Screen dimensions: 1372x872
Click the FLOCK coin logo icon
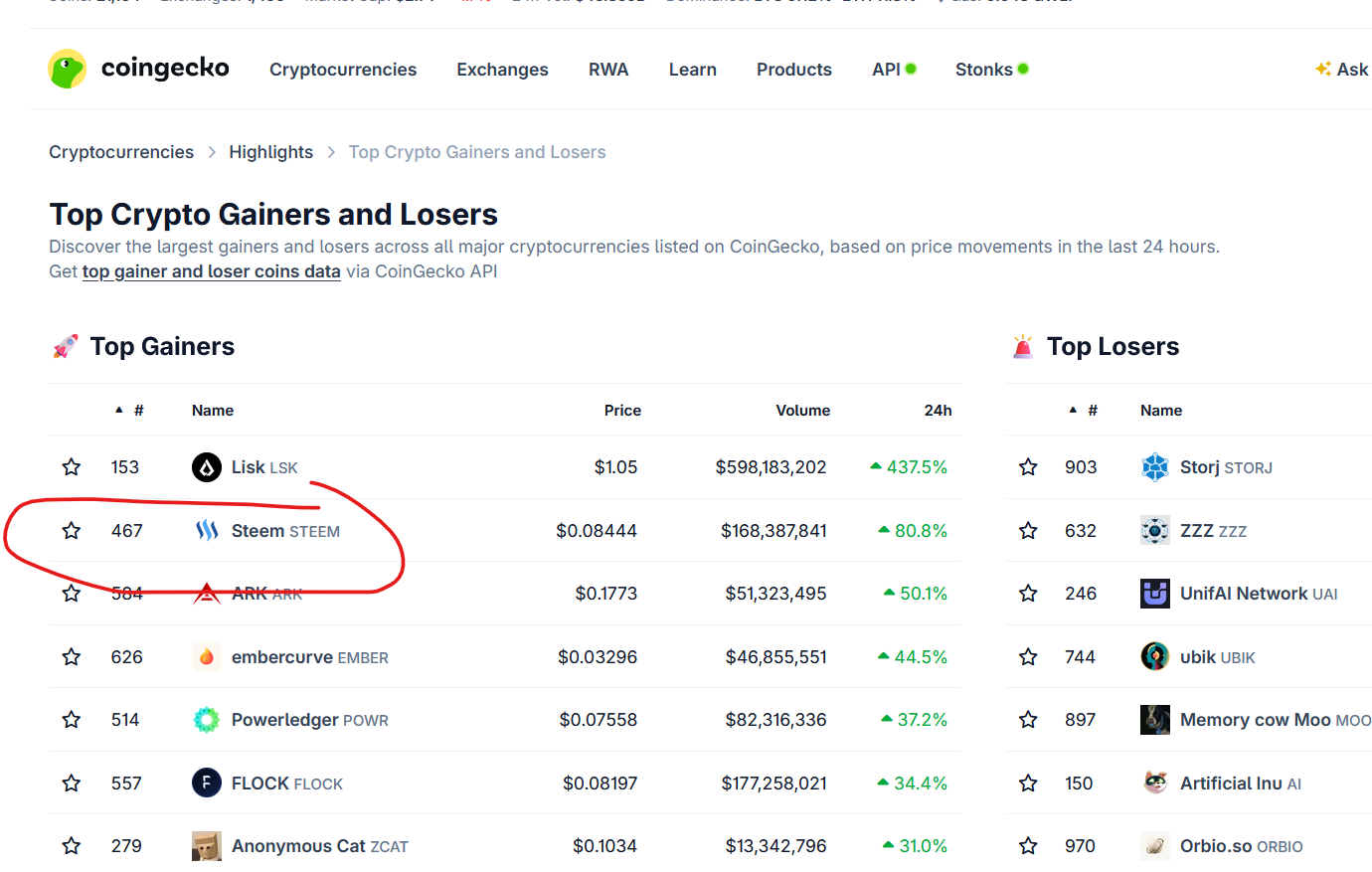pyautogui.click(x=207, y=784)
